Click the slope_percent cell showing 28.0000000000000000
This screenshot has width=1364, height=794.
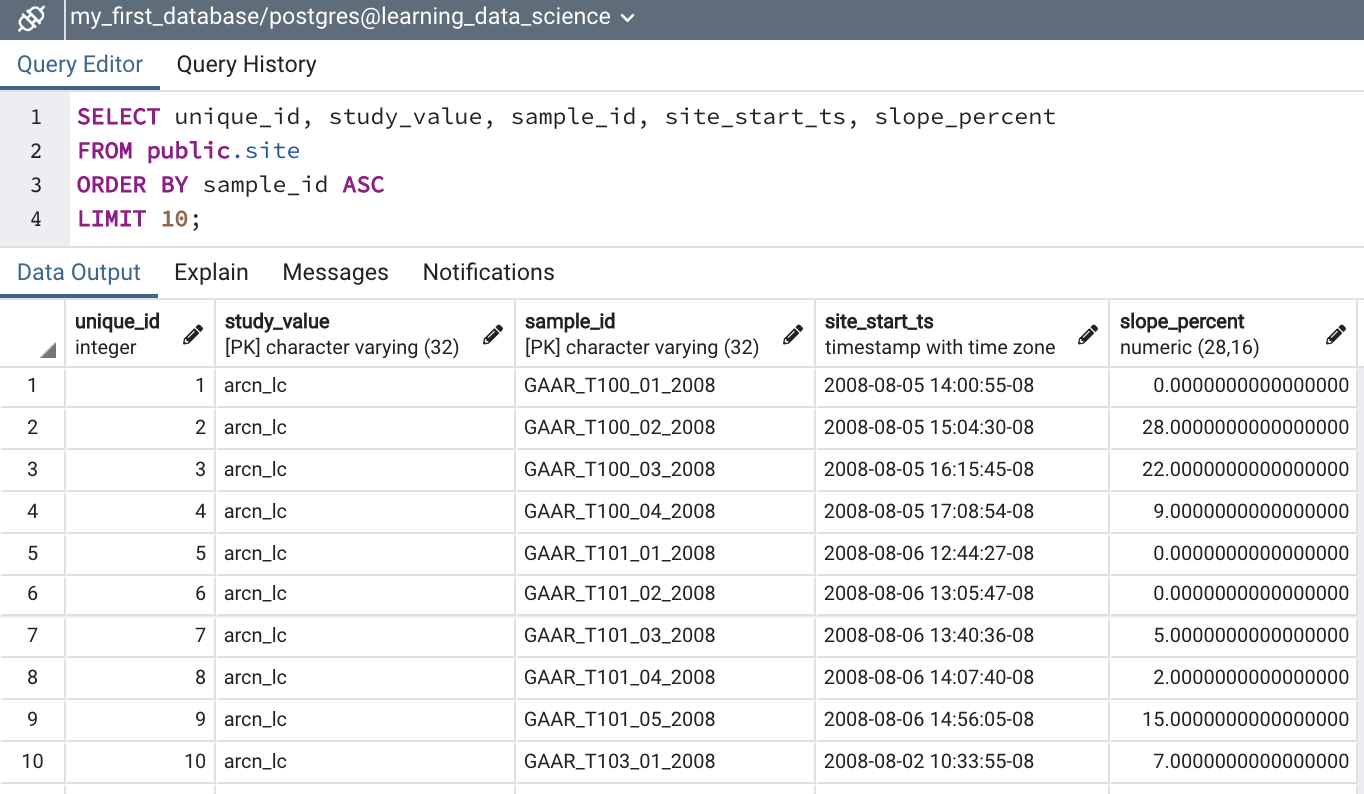[1245, 427]
